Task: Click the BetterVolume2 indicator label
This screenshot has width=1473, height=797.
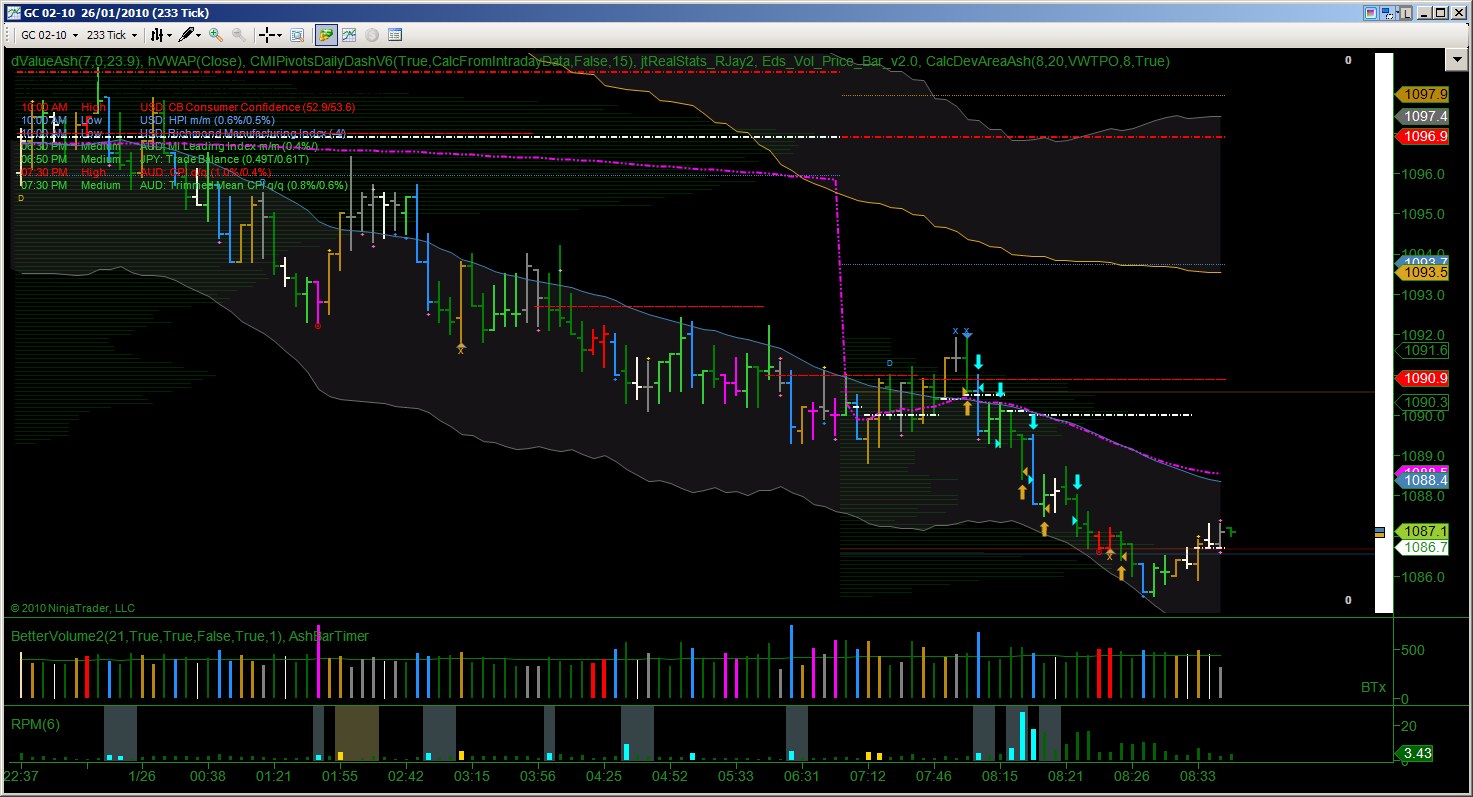Action: (x=188, y=636)
